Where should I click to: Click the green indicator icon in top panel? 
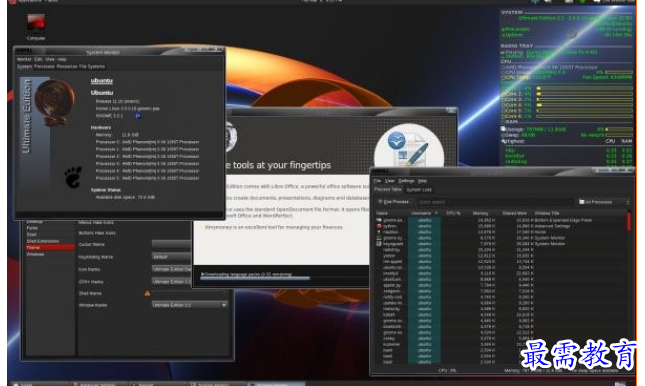[x=582, y=2]
